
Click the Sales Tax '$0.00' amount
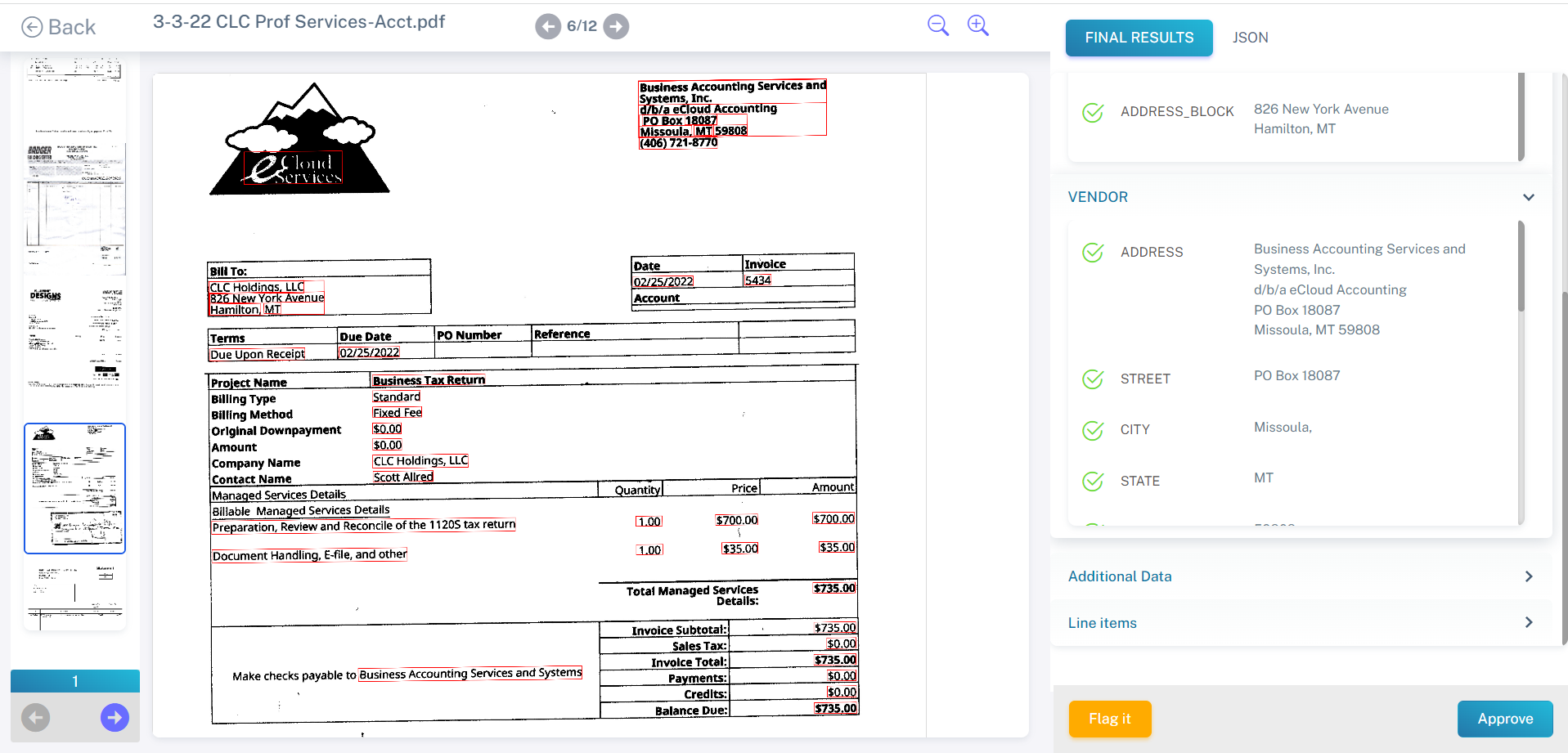pyautogui.click(x=842, y=644)
